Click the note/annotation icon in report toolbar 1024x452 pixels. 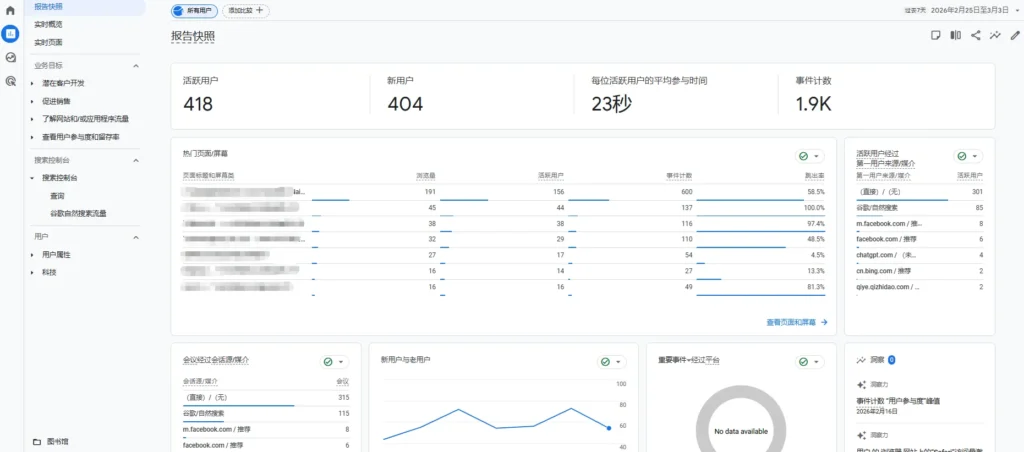click(936, 36)
